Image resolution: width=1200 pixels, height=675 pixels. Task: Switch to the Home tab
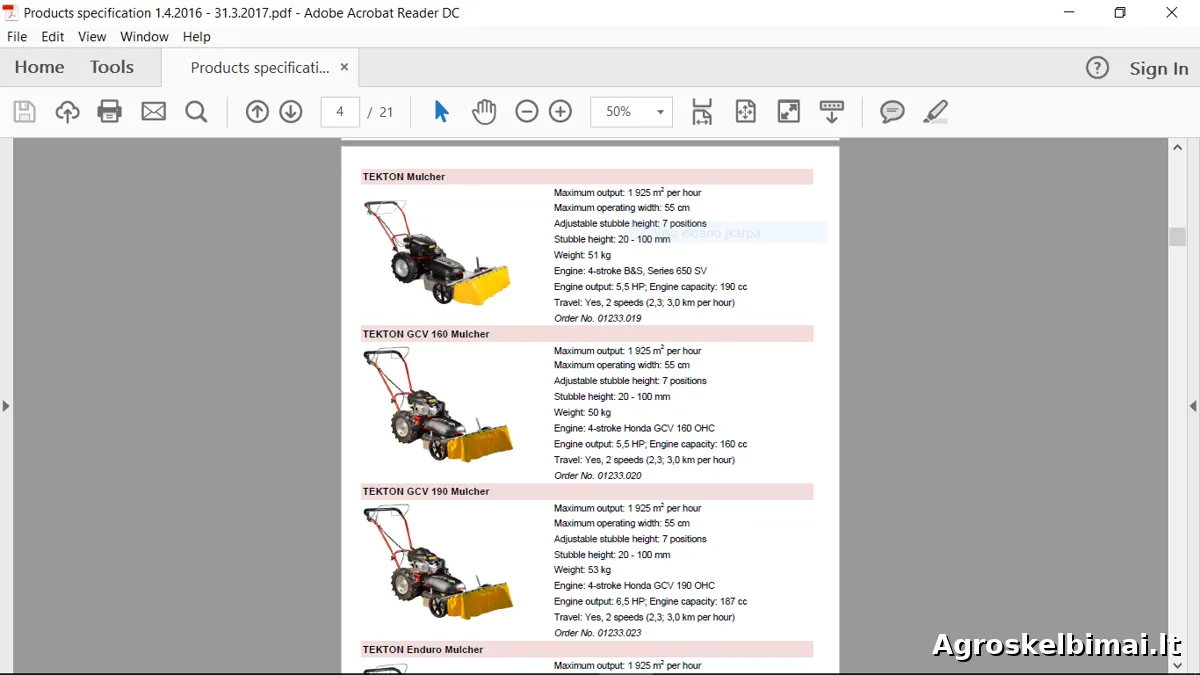[x=39, y=67]
